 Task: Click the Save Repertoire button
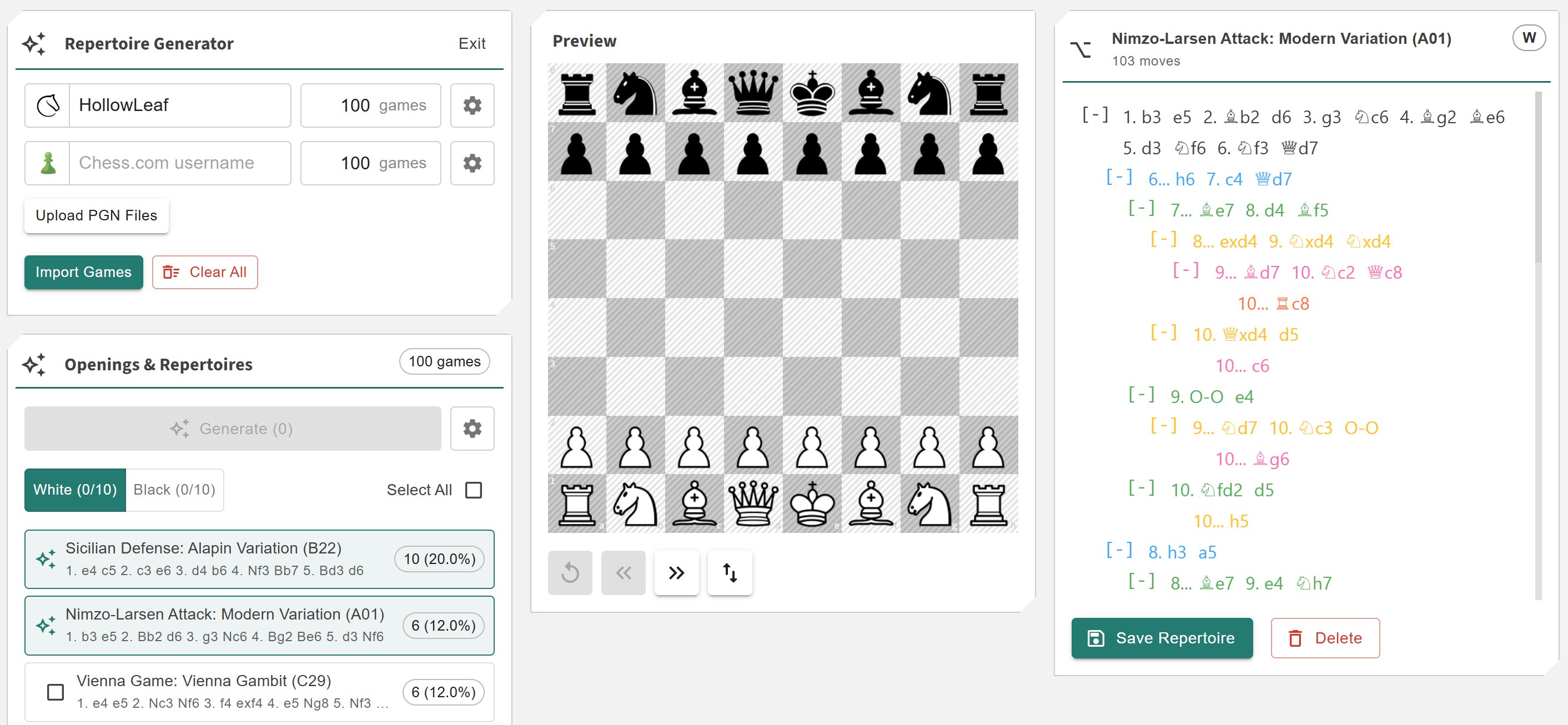[1162, 638]
